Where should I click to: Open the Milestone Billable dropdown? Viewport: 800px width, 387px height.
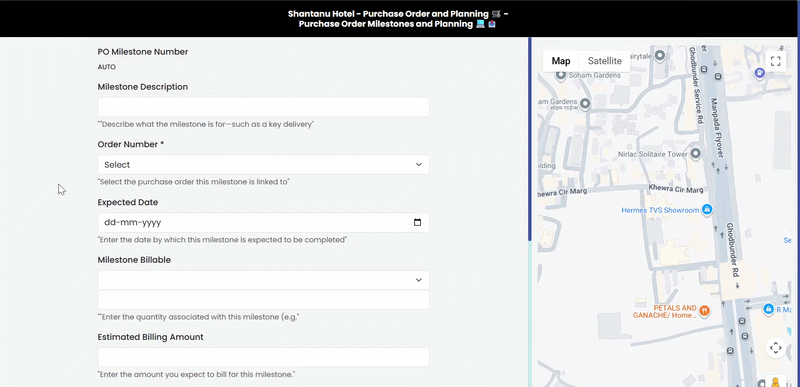point(263,280)
